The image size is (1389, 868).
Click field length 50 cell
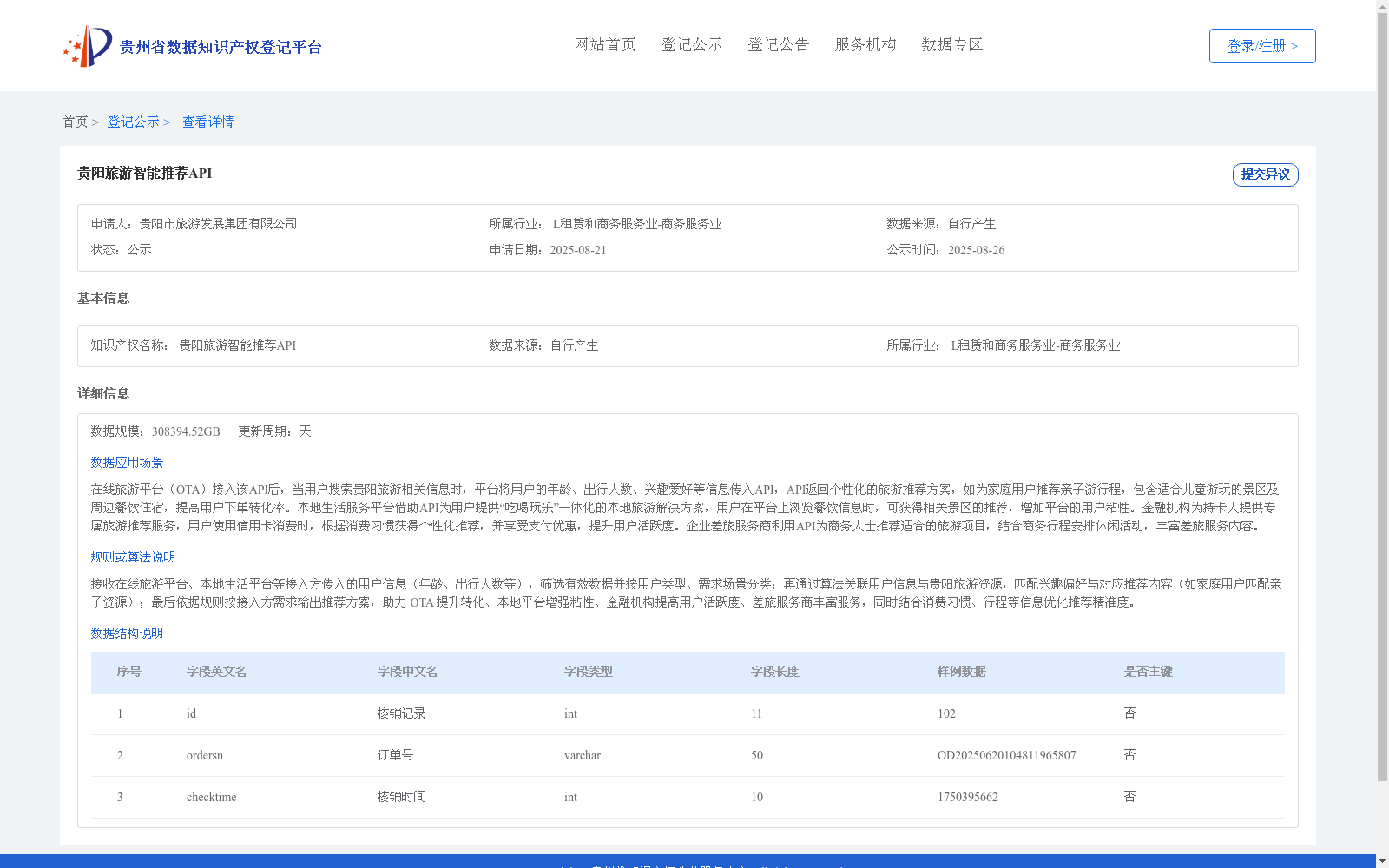point(757,755)
